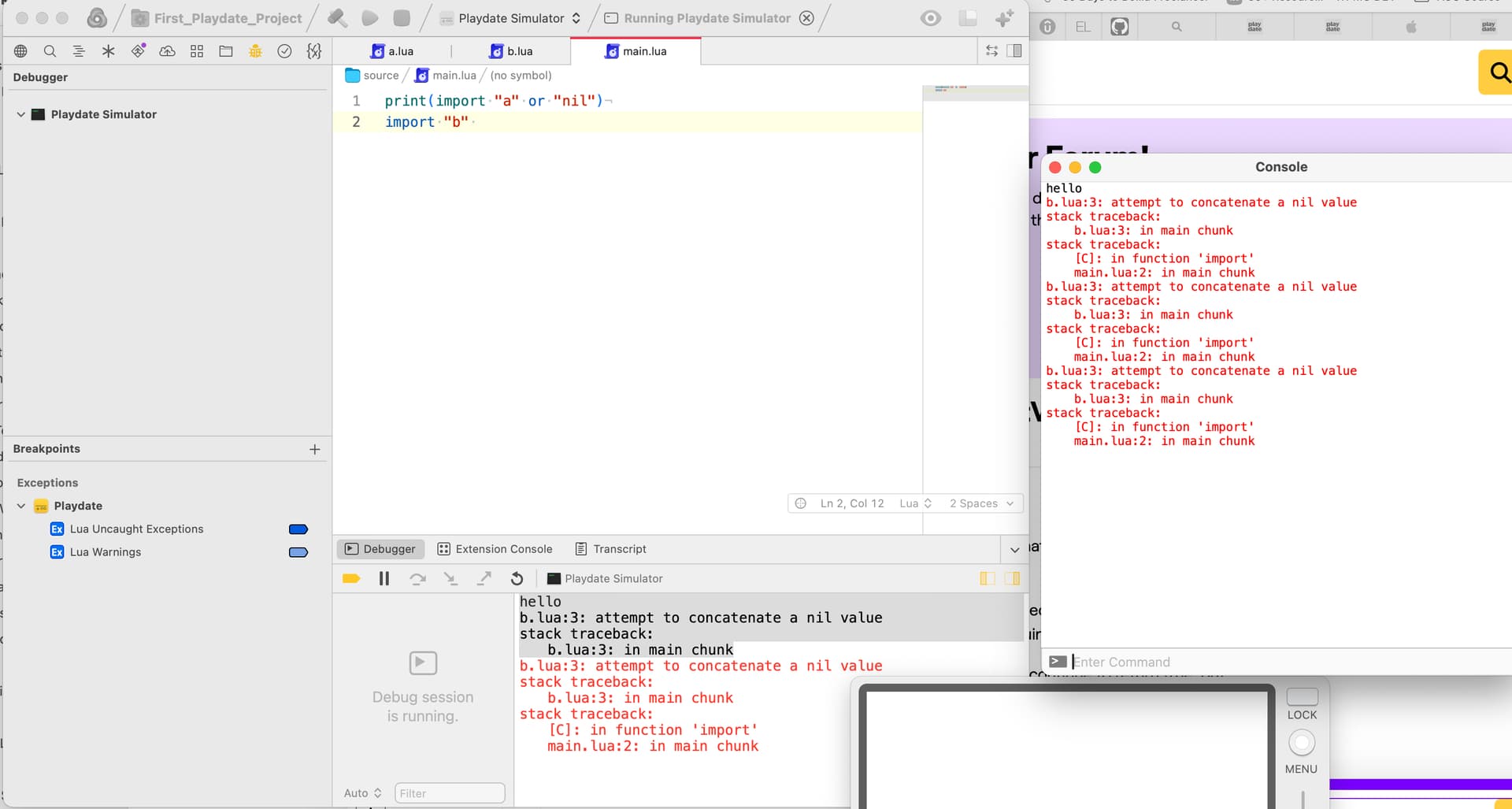The height and width of the screenshot is (809, 1512).
Task: Open the (no symbol) symbol picker
Action: [x=521, y=76]
